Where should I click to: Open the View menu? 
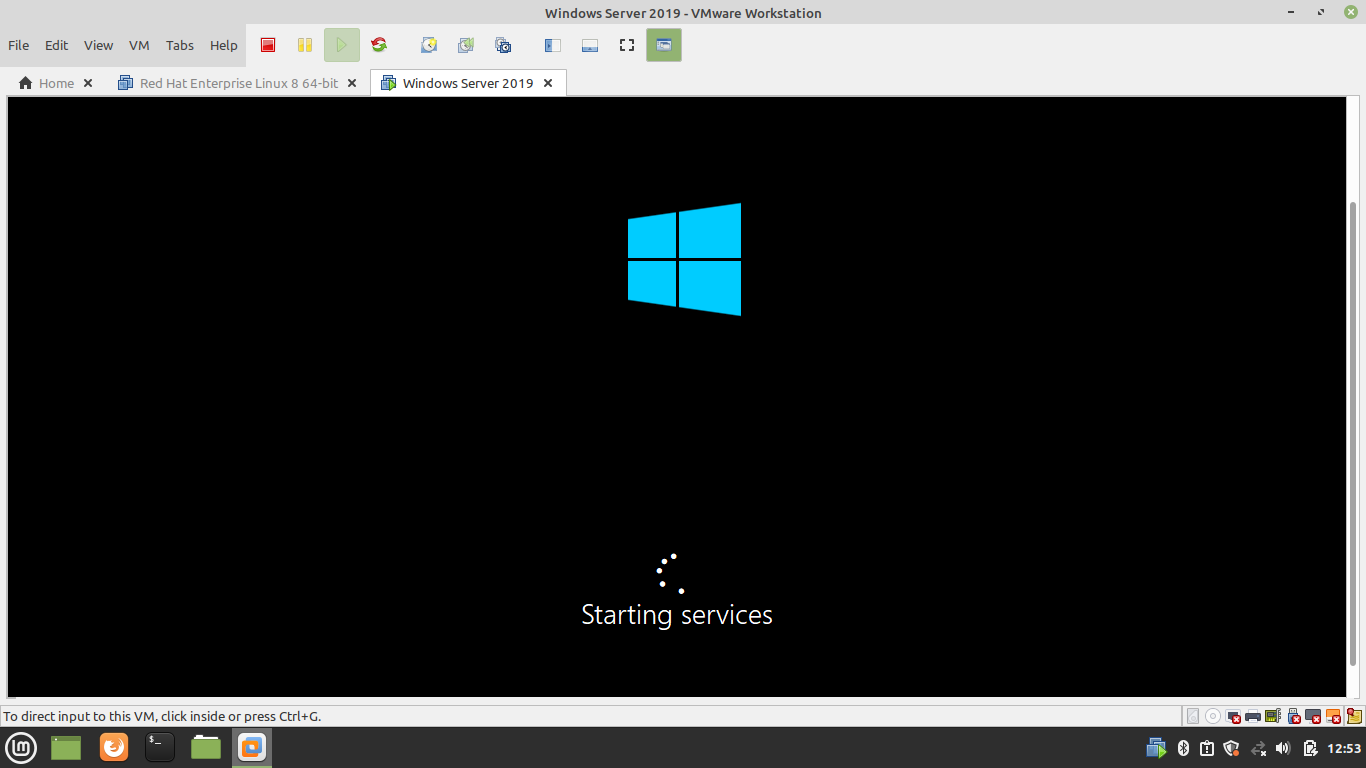(98, 45)
